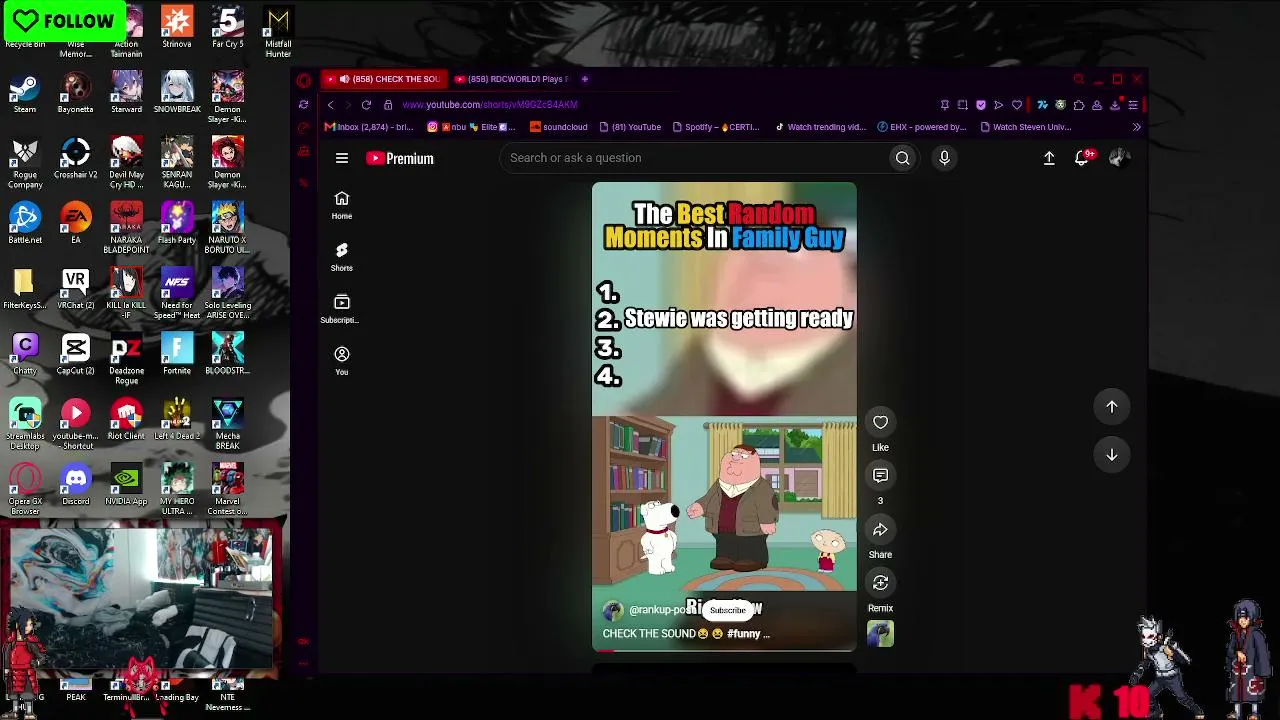
Task: Search with your voice microphone
Action: pyautogui.click(x=944, y=158)
